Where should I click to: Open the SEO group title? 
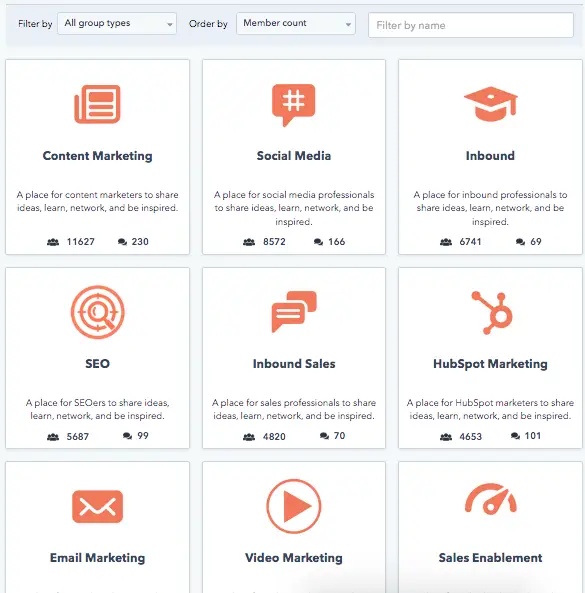(98, 364)
